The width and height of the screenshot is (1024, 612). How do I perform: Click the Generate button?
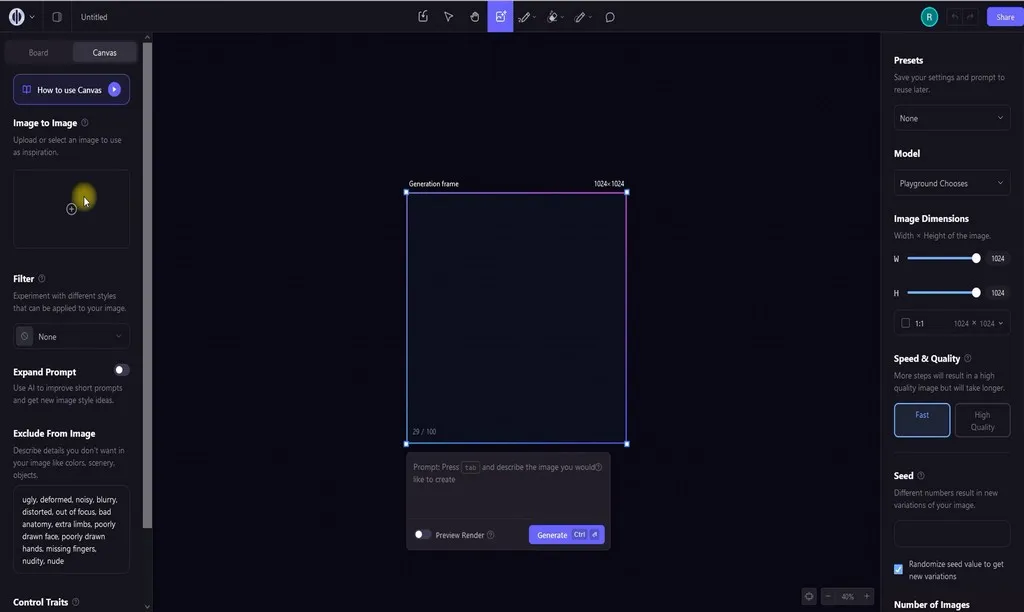coord(552,534)
